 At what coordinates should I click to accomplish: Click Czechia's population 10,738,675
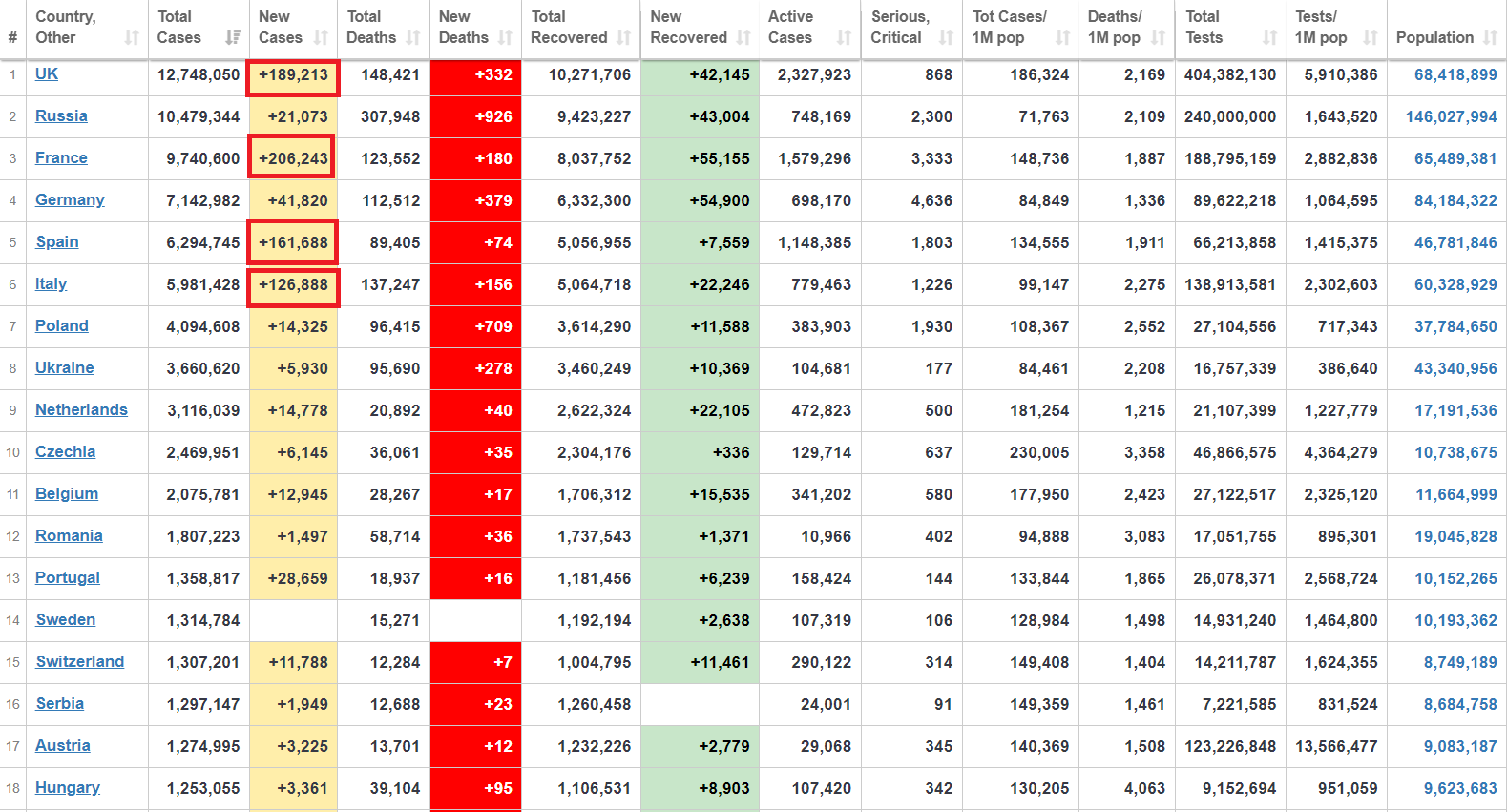click(1455, 452)
